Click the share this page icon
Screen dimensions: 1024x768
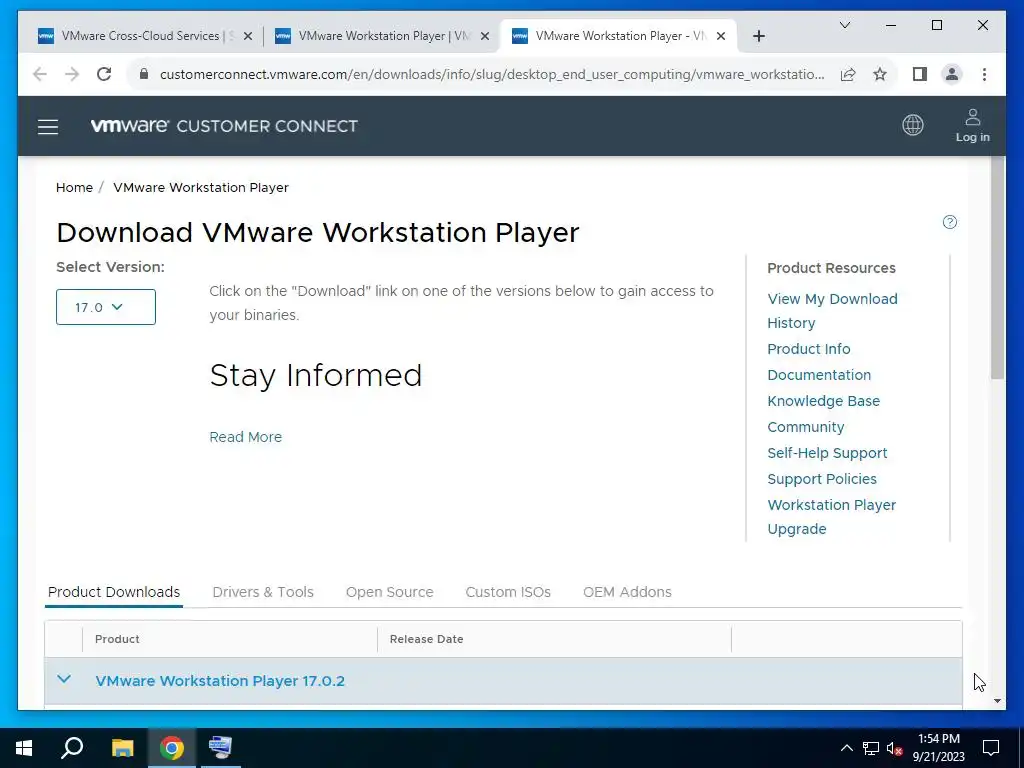coord(848,74)
